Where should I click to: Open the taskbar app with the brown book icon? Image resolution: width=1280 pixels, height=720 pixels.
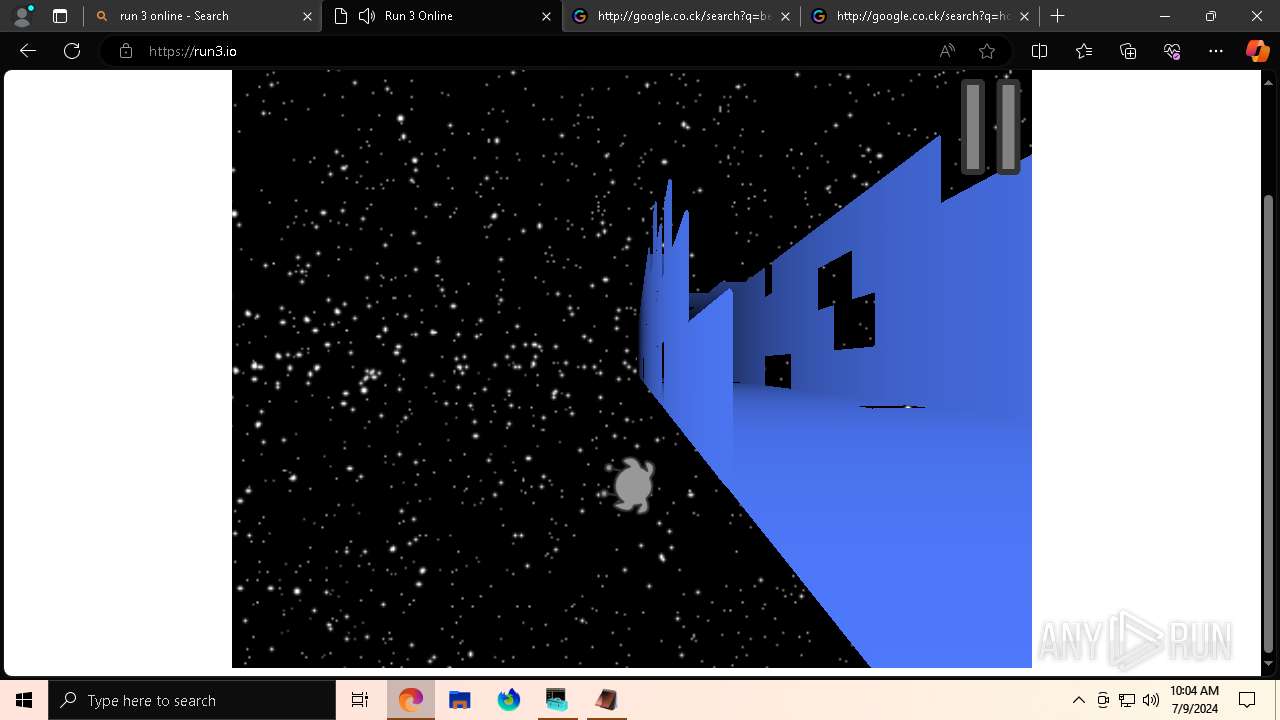(x=605, y=700)
